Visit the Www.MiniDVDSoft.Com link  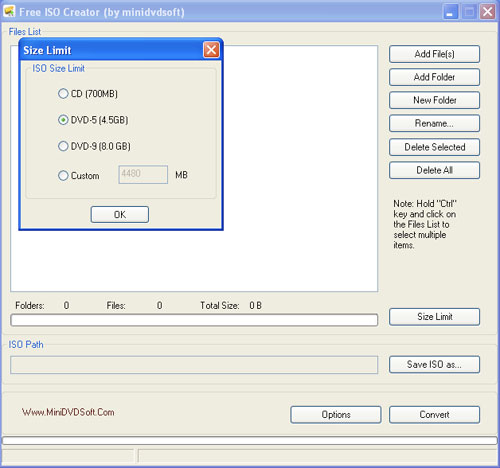point(68,412)
